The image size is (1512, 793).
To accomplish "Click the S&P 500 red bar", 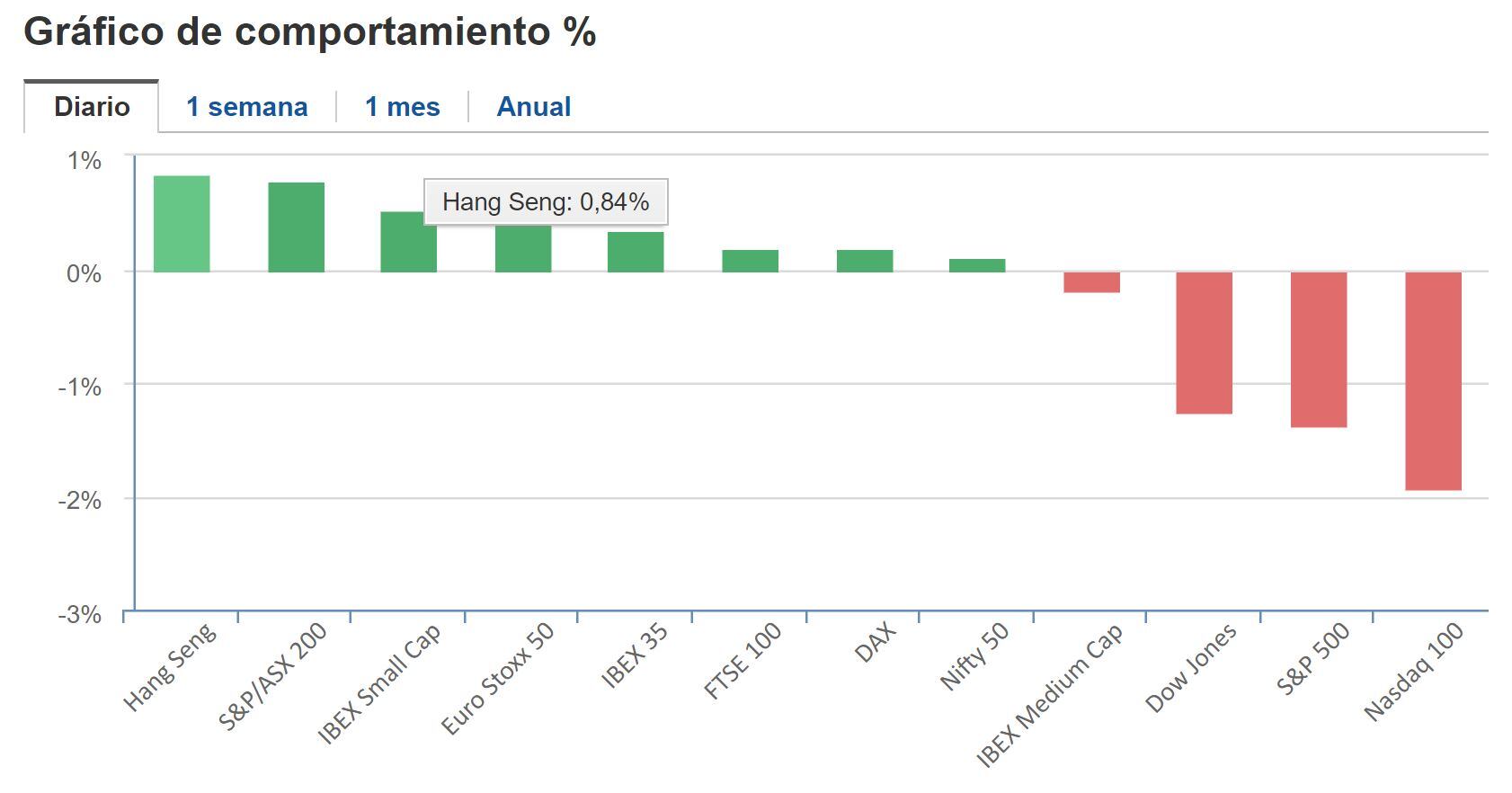I will coord(1319,349).
